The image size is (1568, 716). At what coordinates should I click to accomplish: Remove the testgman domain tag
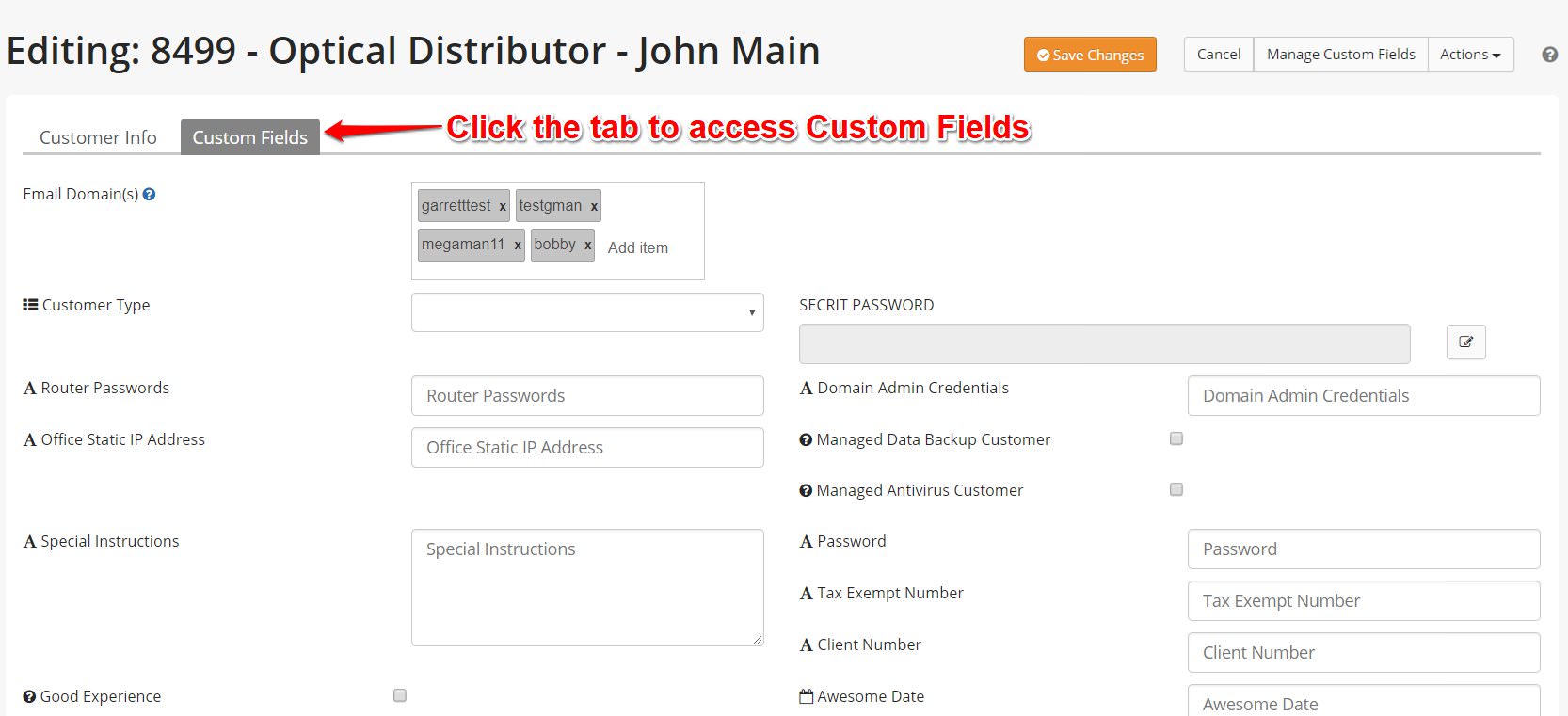coord(594,206)
